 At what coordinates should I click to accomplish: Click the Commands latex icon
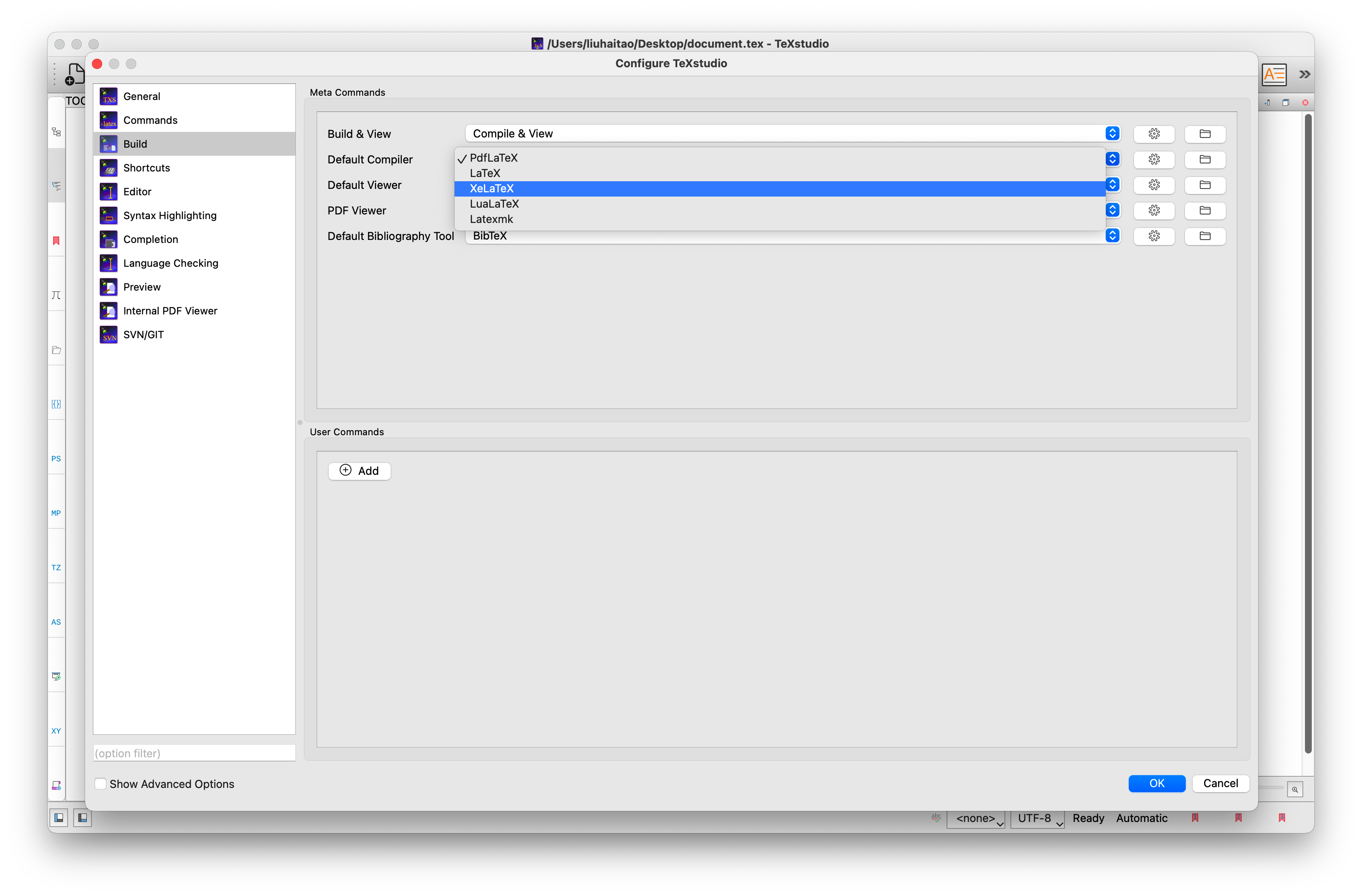coord(108,120)
